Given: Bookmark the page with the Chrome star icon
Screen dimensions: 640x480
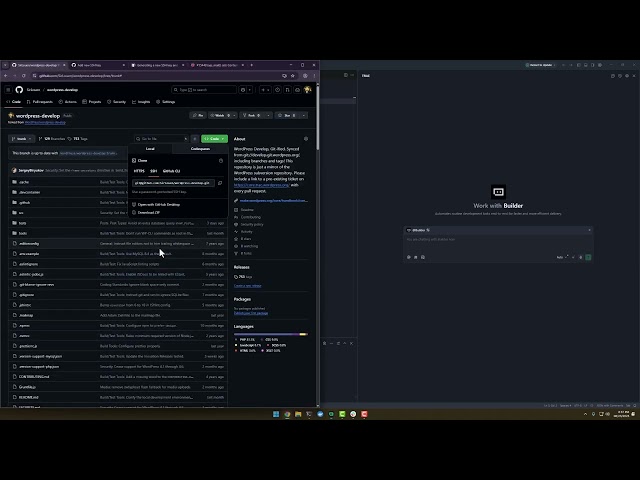Looking at the screenshot, I should coord(293,76).
